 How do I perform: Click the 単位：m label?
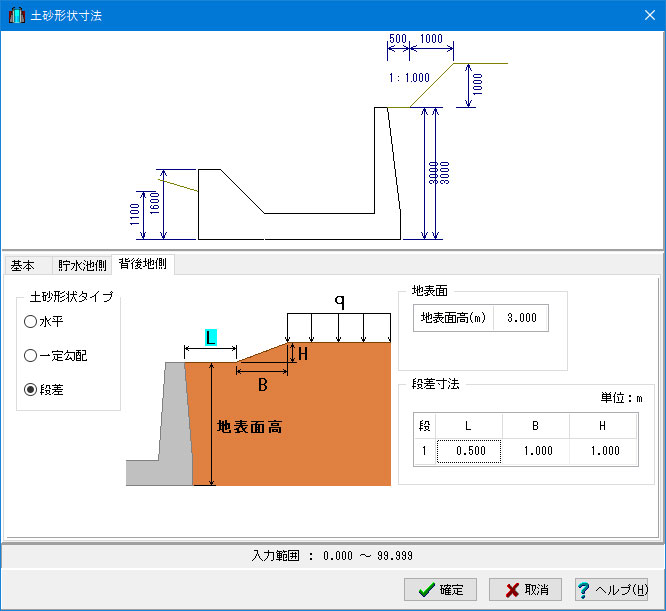click(x=621, y=398)
